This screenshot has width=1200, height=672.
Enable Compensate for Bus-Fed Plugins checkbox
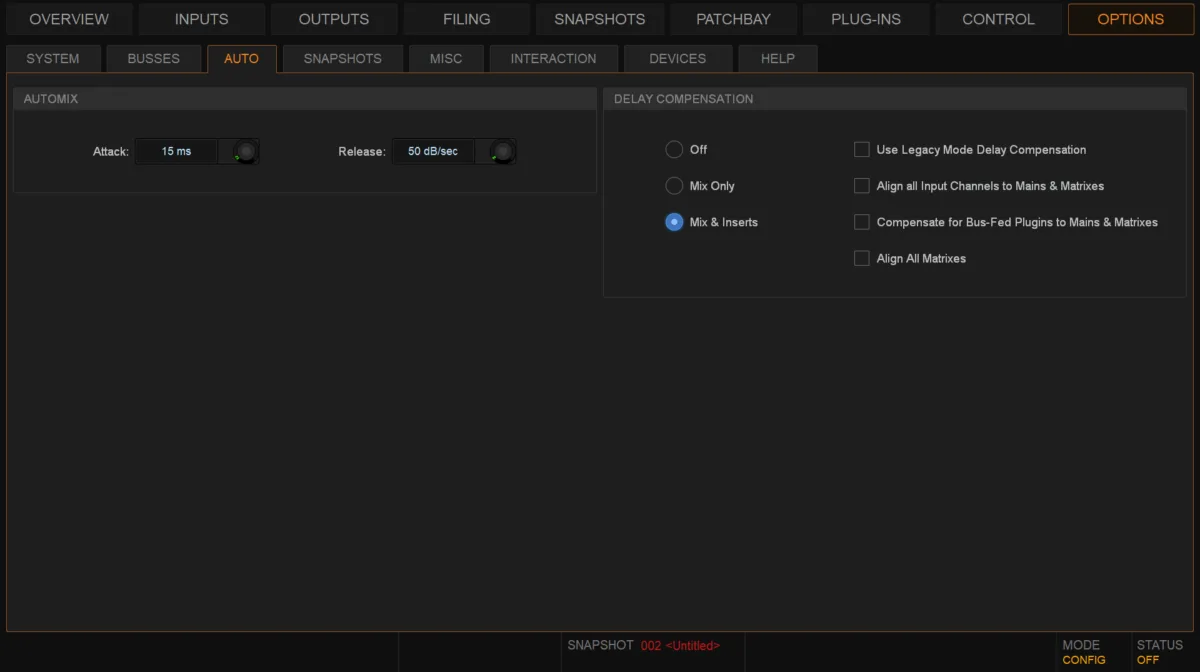click(861, 222)
